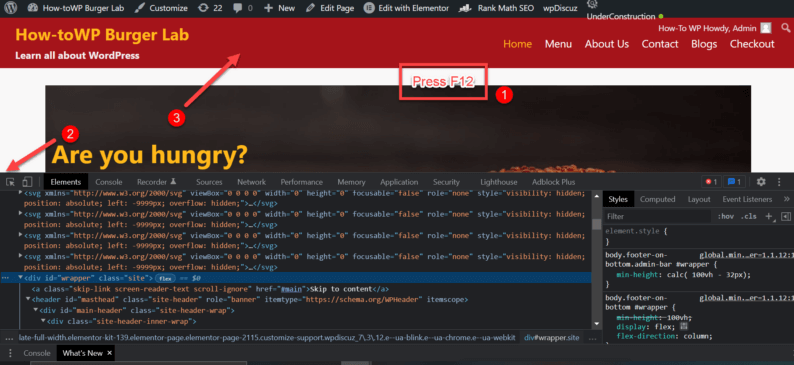Open the Memory panel tab
Image resolution: width=794 pixels, height=365 pixels.
pos(351,182)
